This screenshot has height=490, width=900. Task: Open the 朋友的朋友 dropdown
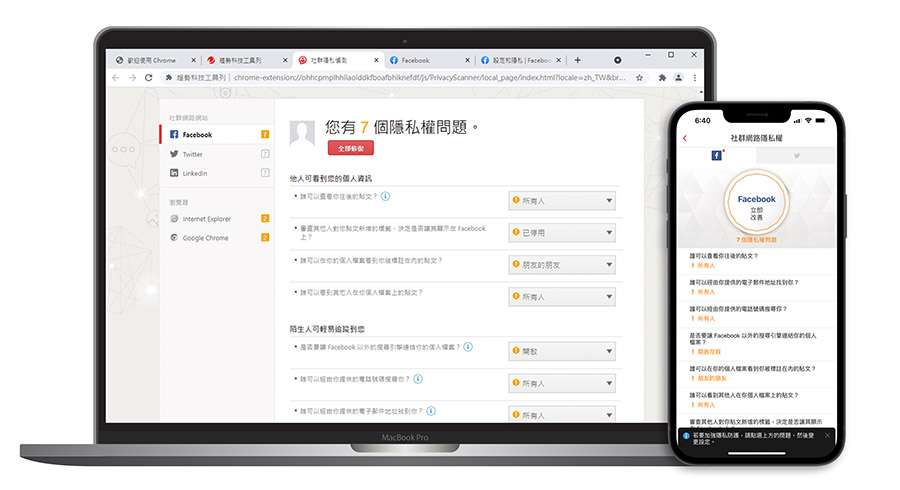pyautogui.click(x=562, y=265)
